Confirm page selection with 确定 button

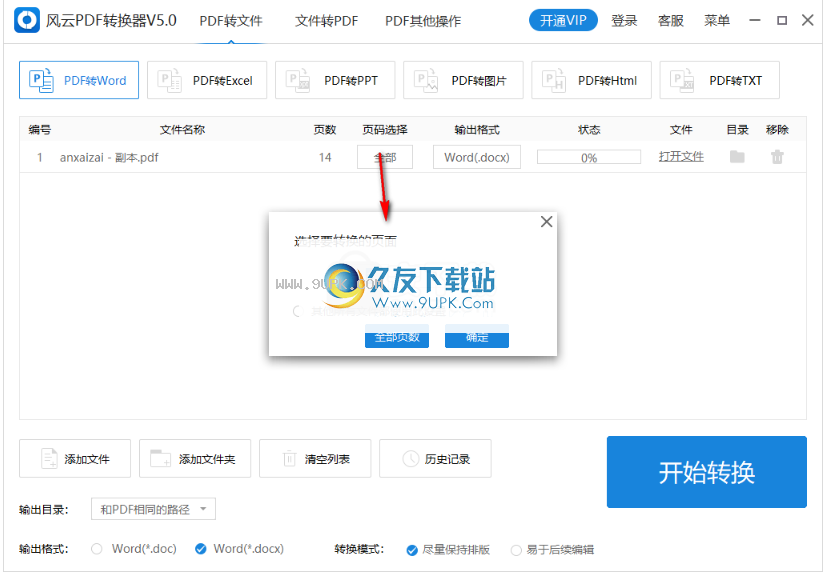(x=477, y=336)
